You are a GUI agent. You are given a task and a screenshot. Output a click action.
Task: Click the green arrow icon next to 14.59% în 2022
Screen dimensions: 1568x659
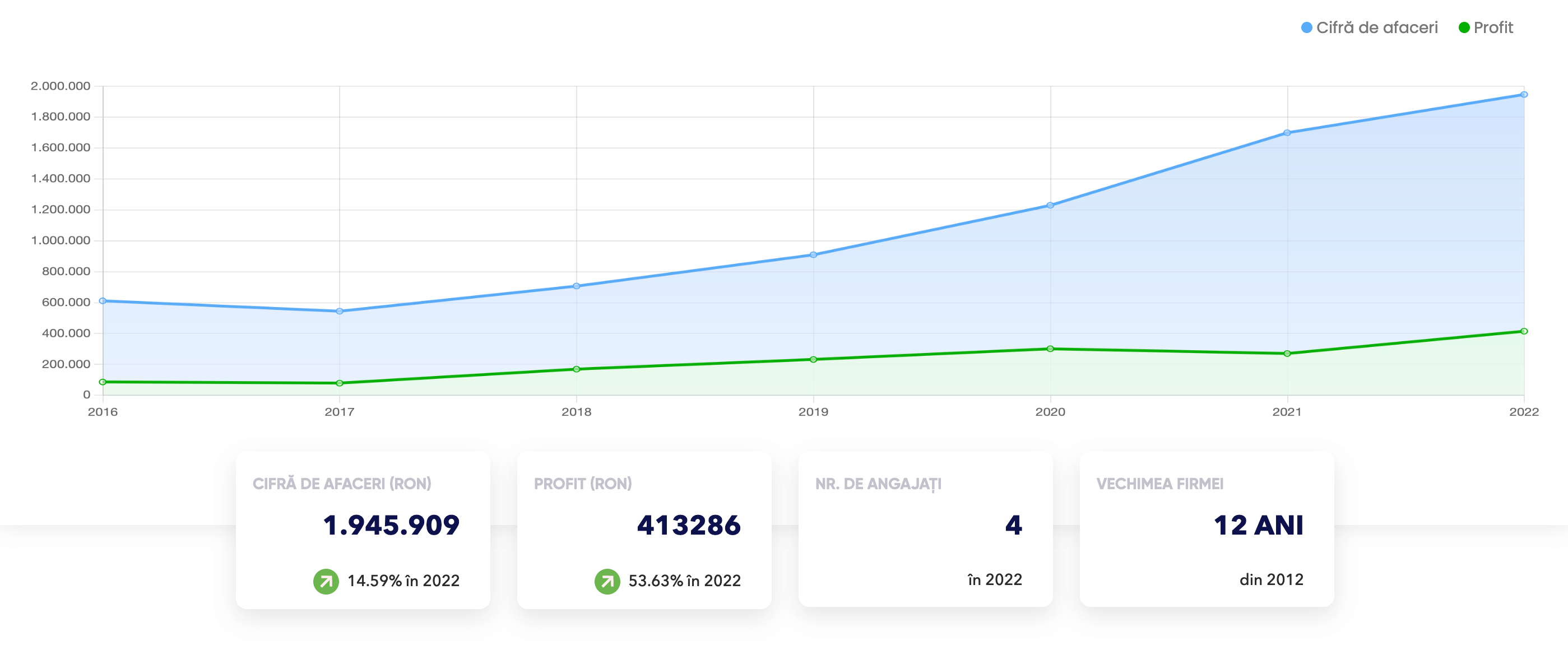[x=326, y=581]
